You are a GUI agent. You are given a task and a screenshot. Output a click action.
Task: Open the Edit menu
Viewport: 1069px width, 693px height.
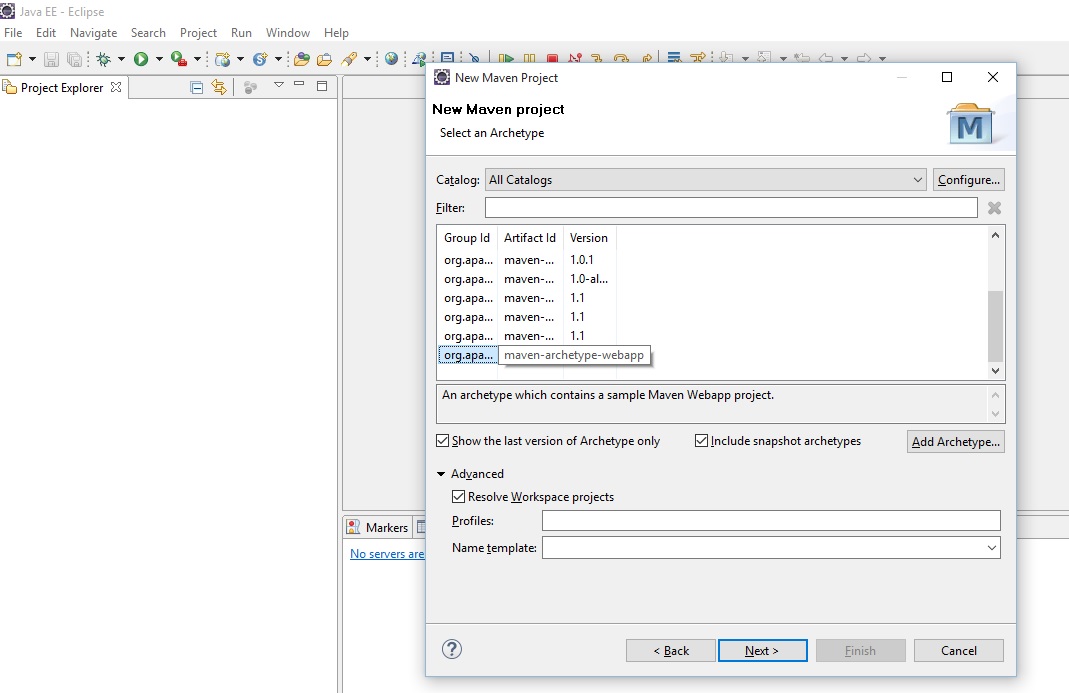click(x=46, y=33)
